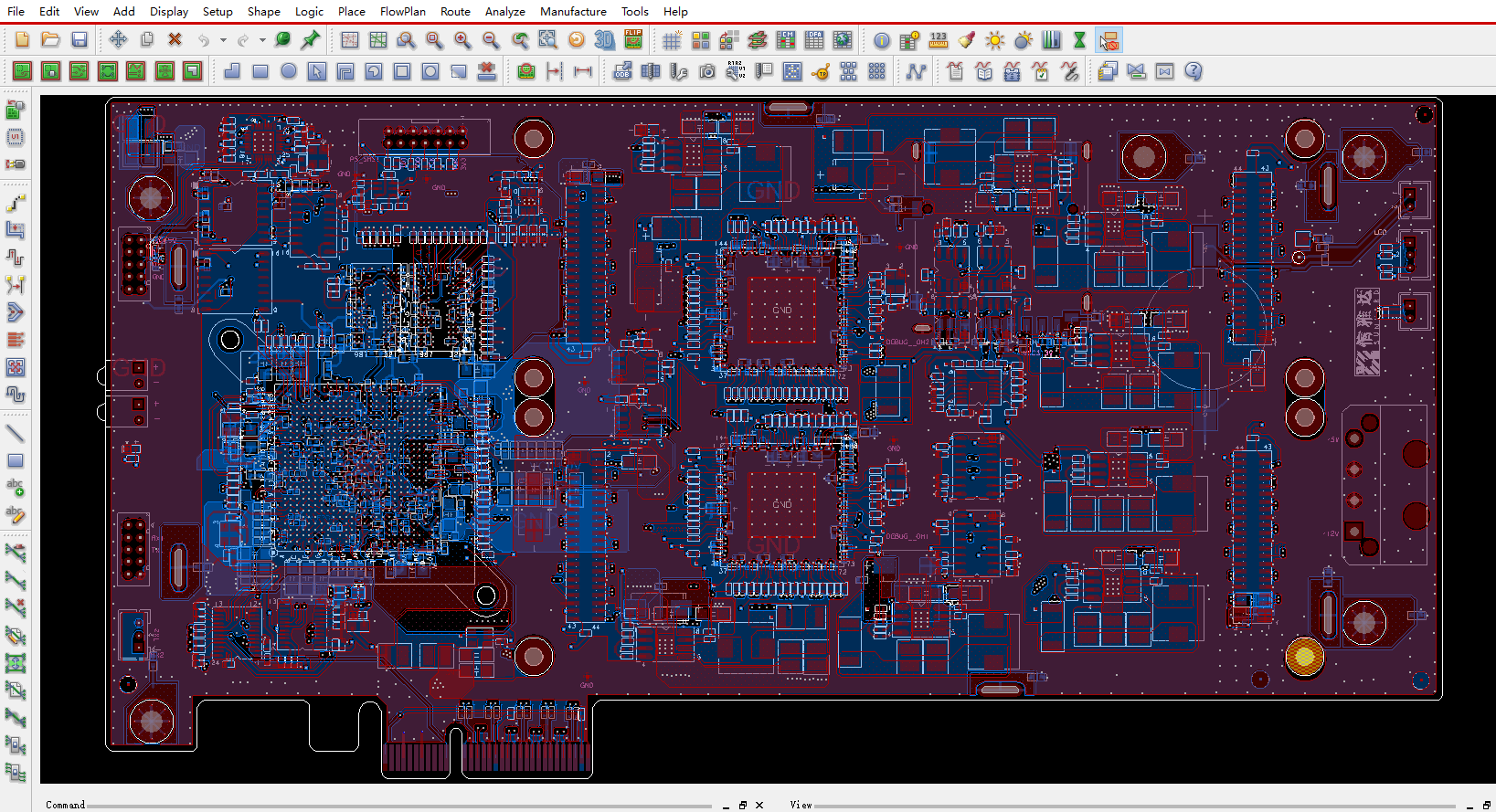Select the Add Circle shape tool
Viewport: 1496px width, 812px height.
[289, 71]
